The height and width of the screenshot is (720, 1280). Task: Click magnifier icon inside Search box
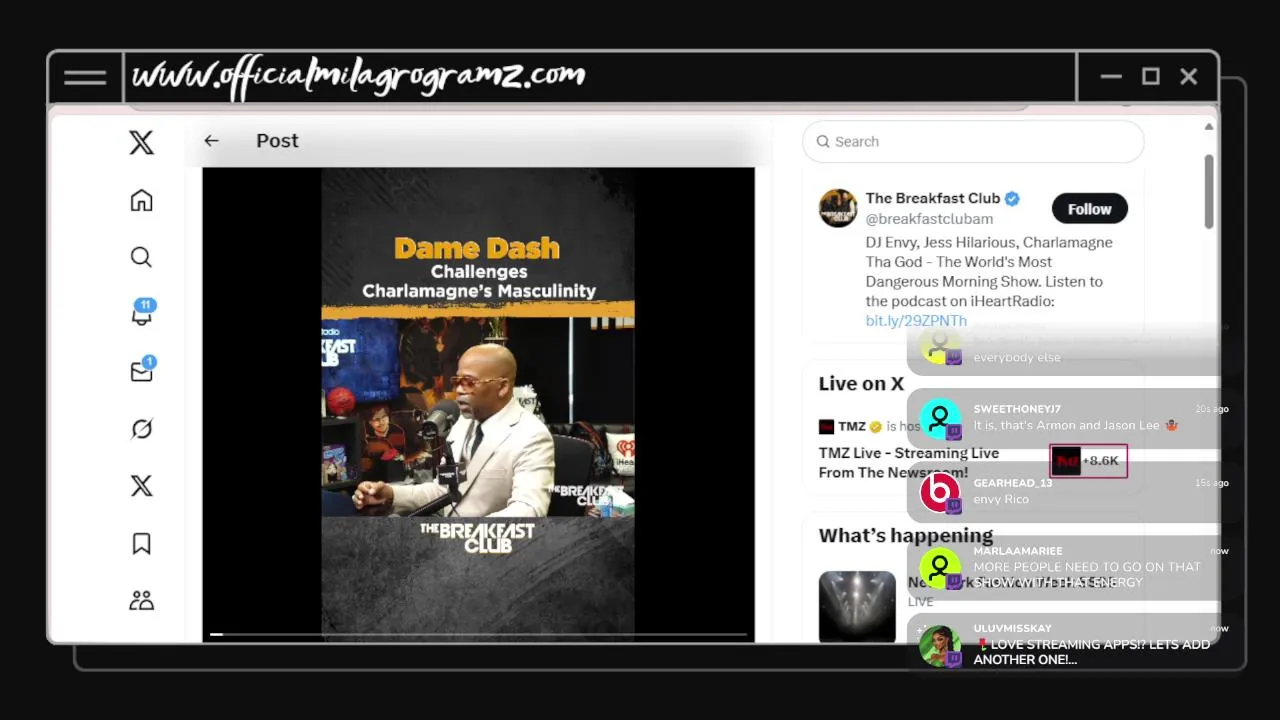click(823, 142)
